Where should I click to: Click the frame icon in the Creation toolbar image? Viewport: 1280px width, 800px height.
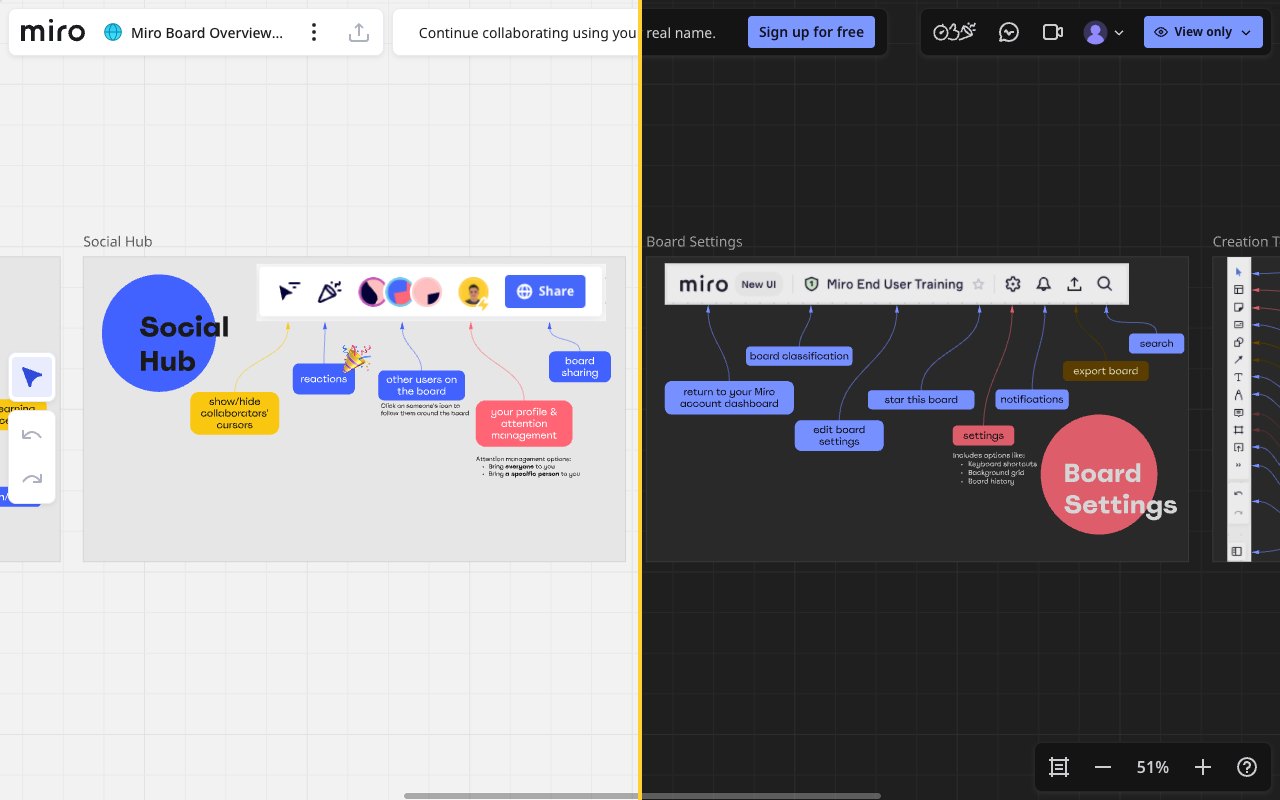[x=1238, y=430]
